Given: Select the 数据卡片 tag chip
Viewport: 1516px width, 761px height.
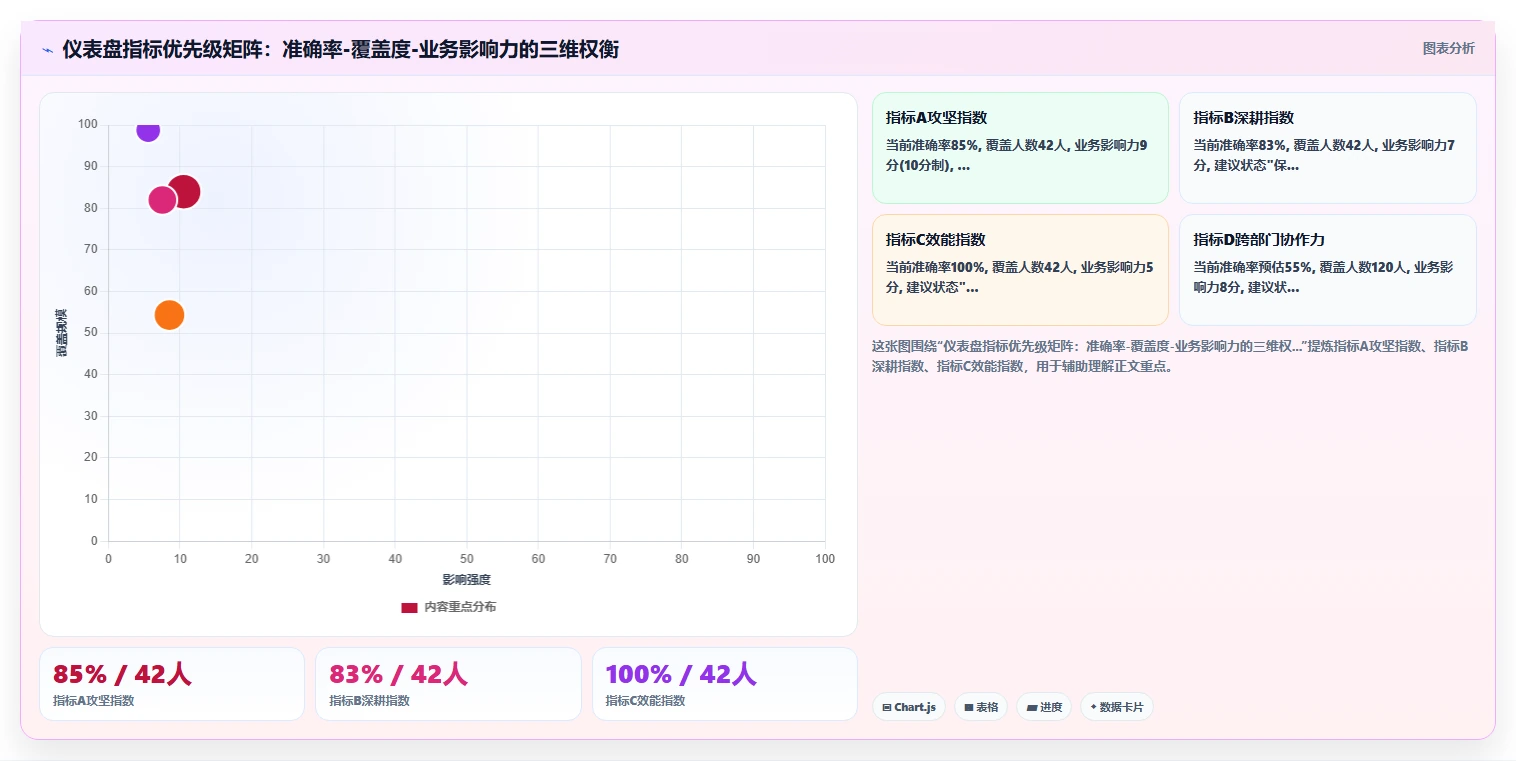Looking at the screenshot, I should click(1117, 707).
